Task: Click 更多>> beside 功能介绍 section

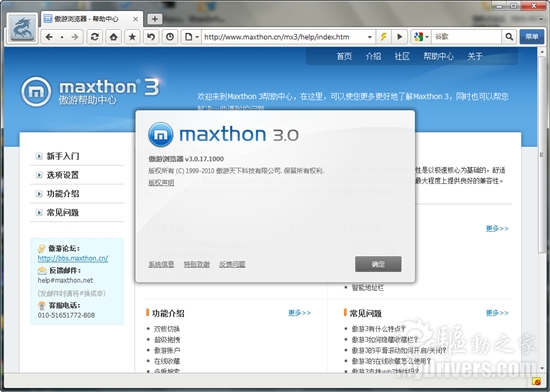Action: pos(300,313)
